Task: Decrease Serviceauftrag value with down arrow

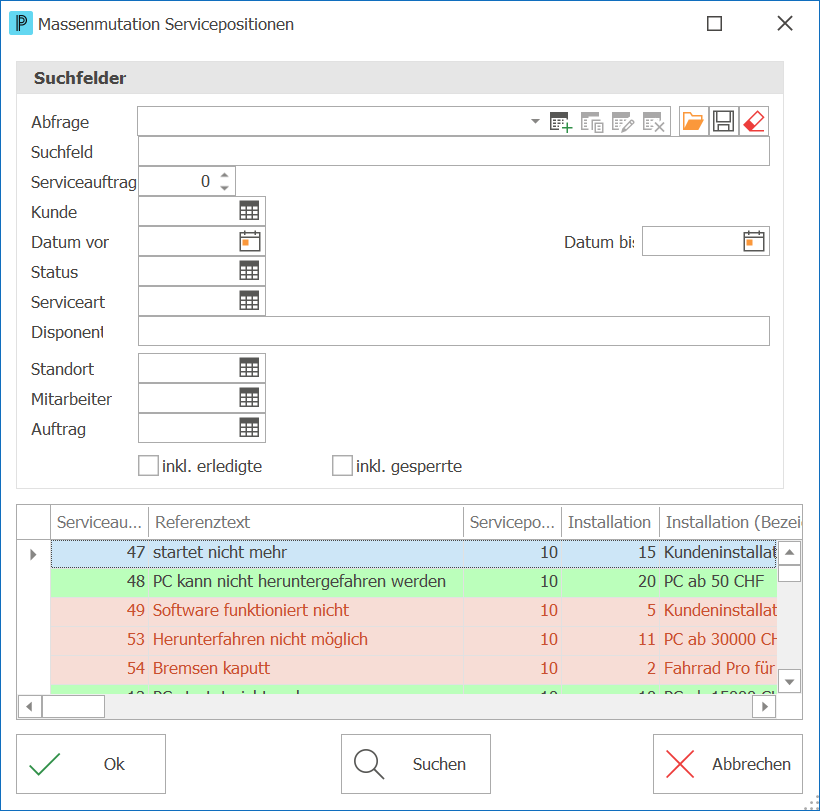Action: 224,188
